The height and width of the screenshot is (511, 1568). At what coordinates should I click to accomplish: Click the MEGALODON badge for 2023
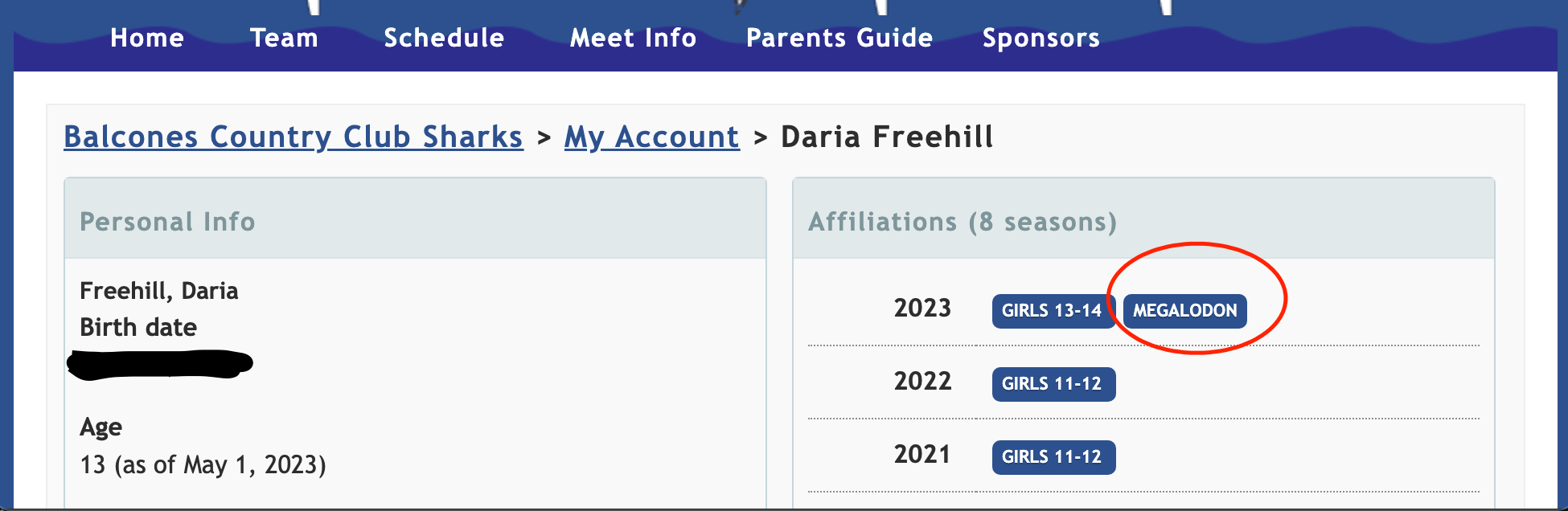(1185, 311)
